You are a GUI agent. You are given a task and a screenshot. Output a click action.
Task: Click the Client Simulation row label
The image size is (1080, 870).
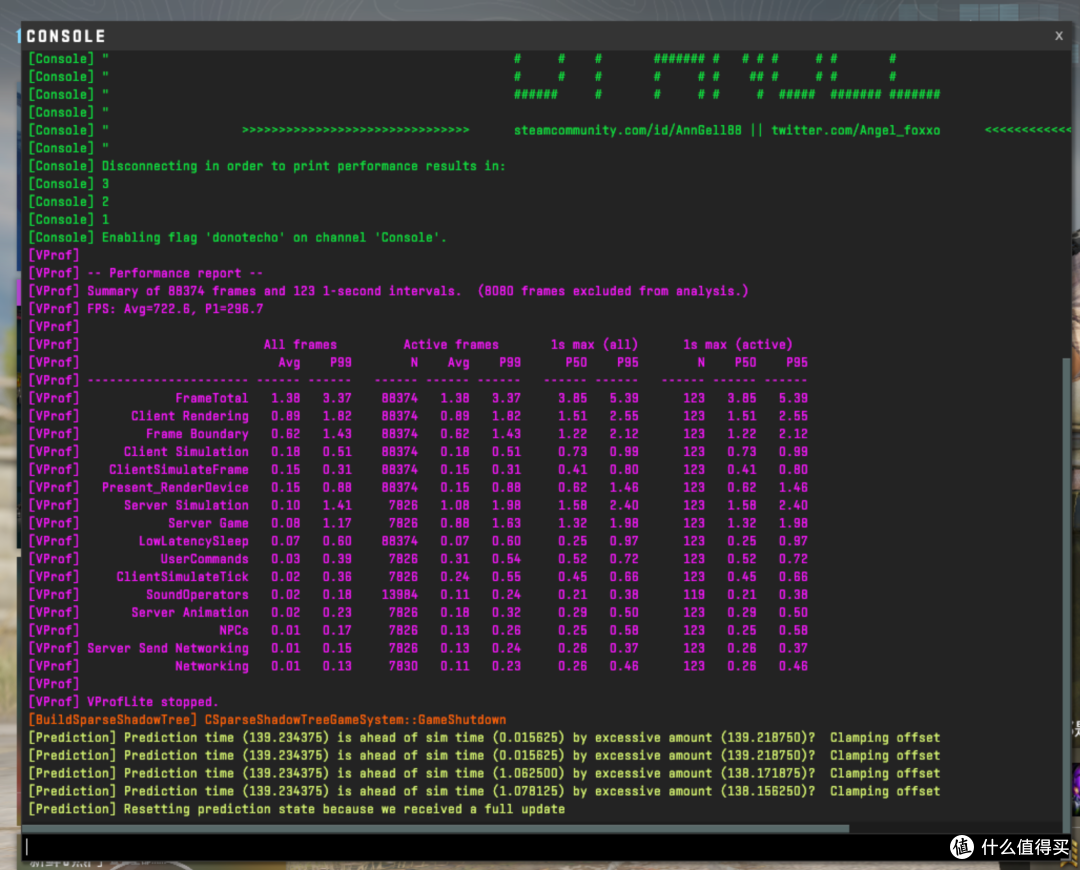(186, 452)
